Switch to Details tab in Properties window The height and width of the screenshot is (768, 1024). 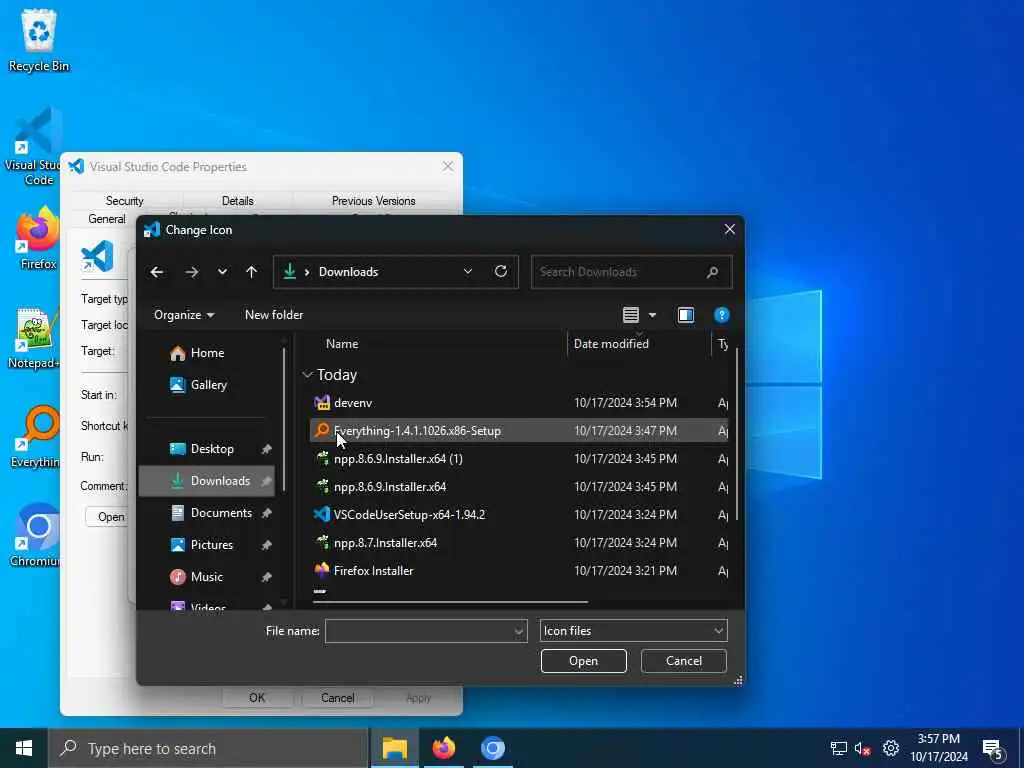coord(238,200)
